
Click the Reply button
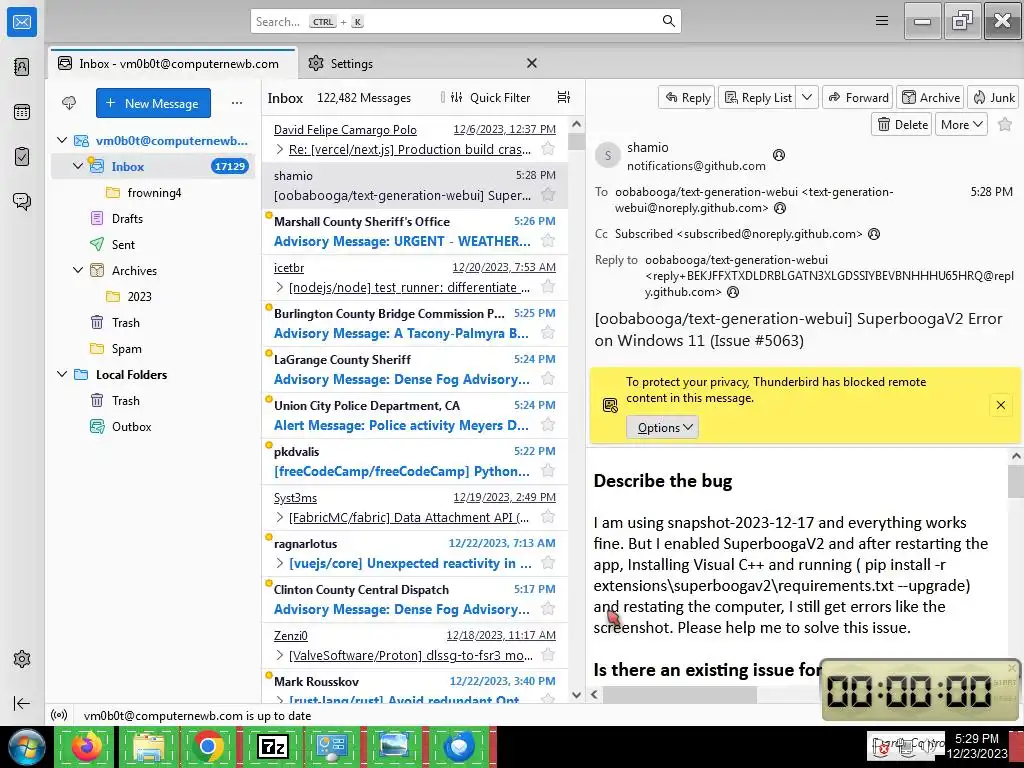[687, 97]
